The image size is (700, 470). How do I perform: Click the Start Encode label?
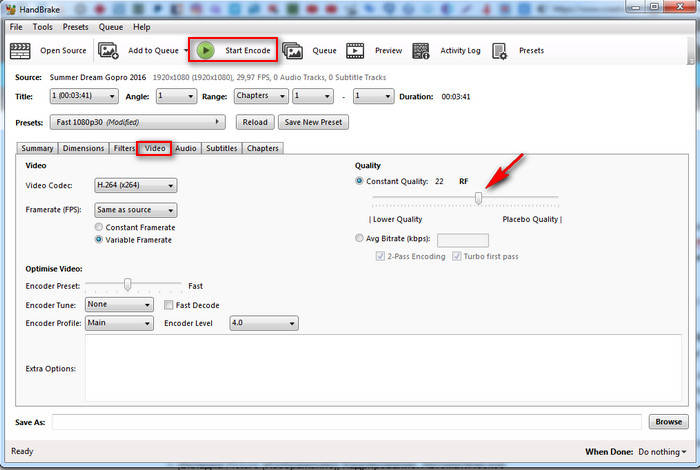click(x=248, y=50)
